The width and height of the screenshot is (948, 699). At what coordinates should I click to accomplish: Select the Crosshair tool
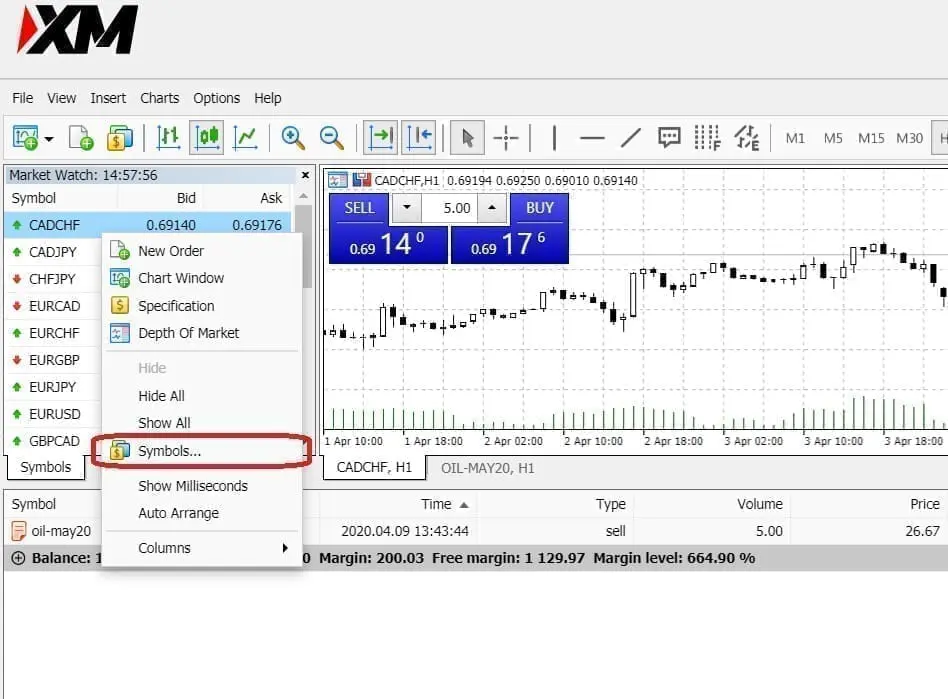508,138
